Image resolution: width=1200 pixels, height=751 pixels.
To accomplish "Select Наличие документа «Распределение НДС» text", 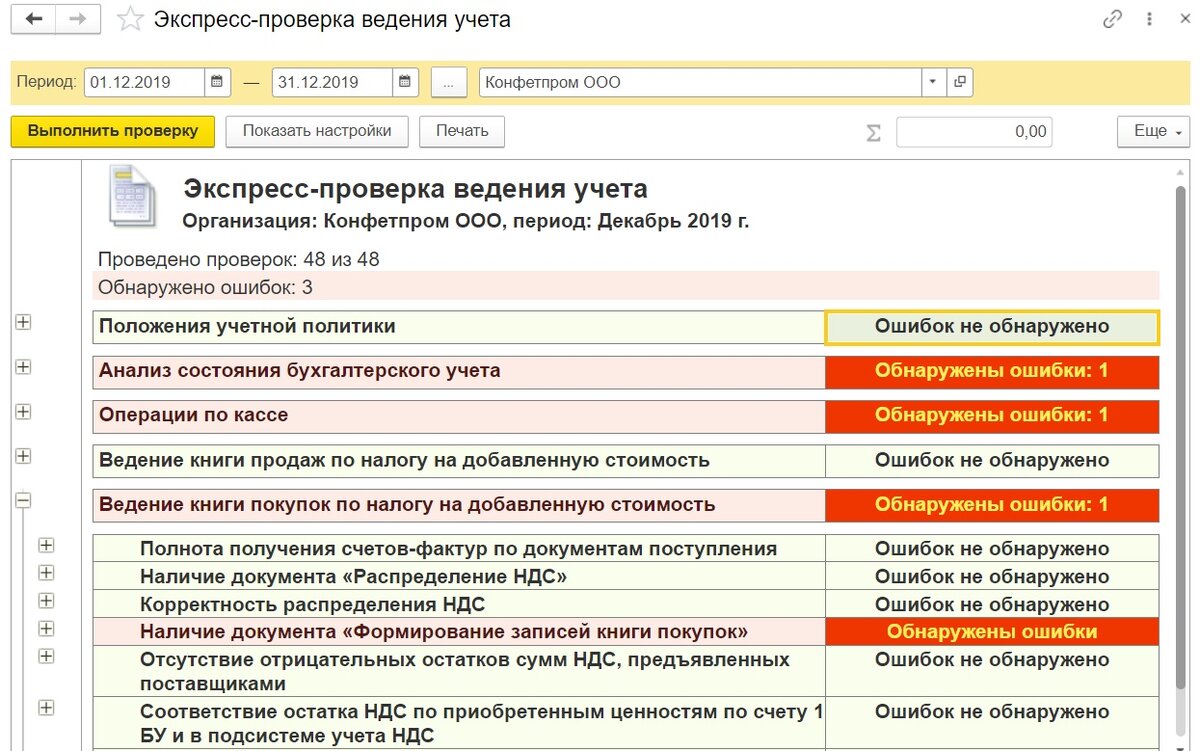I will coord(354,577).
